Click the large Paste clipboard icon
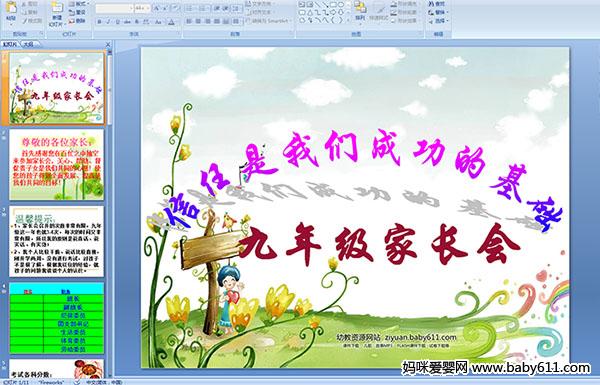This screenshot has height=385, width=600. tap(11, 8)
